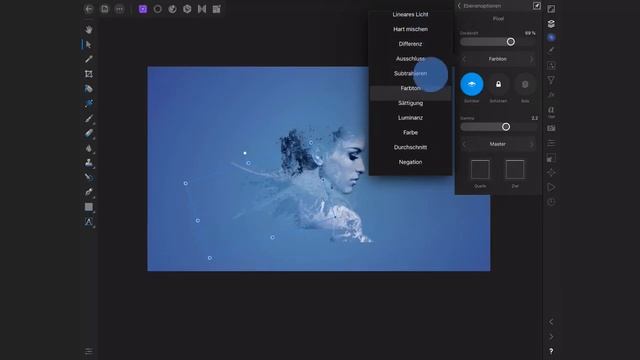Select the Paint Brush tool
The width and height of the screenshot is (640, 360).
coord(89,118)
